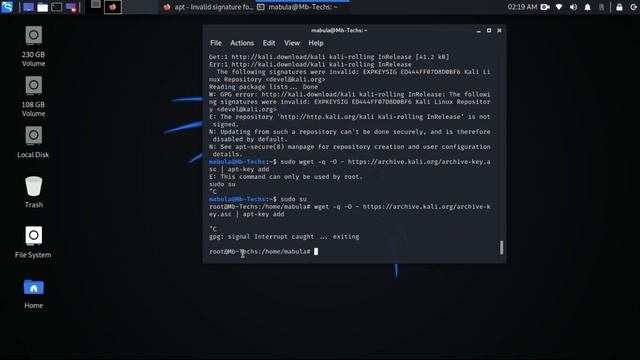Select the Local Disk desktop icon
This screenshot has height=360, width=640.
[x=33, y=142]
